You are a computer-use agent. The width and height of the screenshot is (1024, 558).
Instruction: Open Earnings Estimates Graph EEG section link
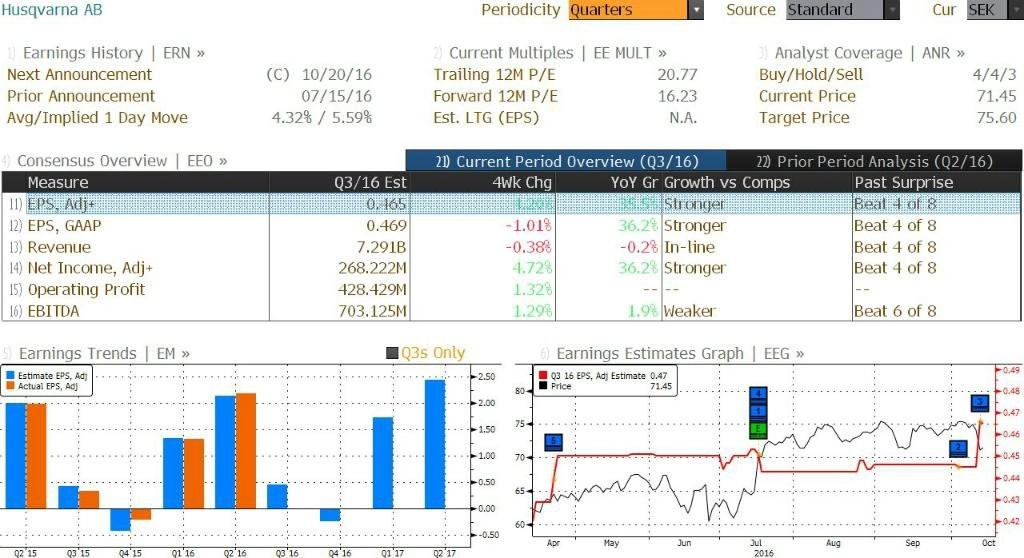coord(680,353)
